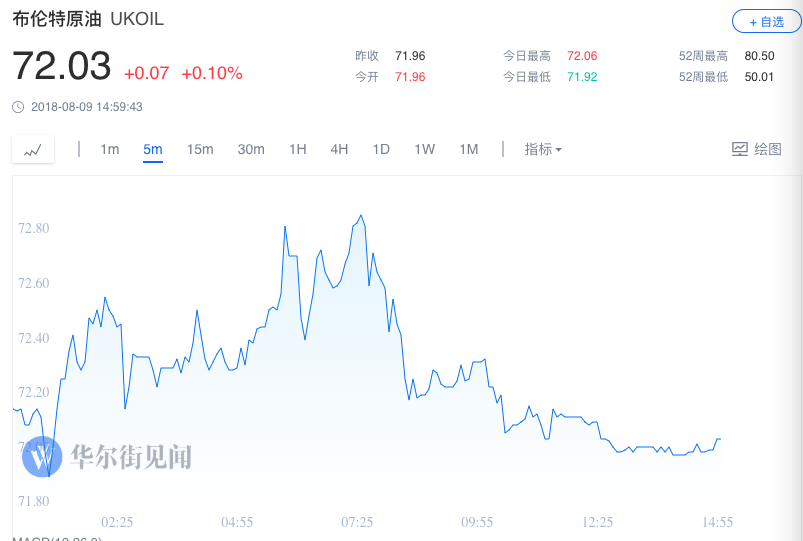
Task: Select the 5m interval tab
Action: pyautogui.click(x=153, y=149)
